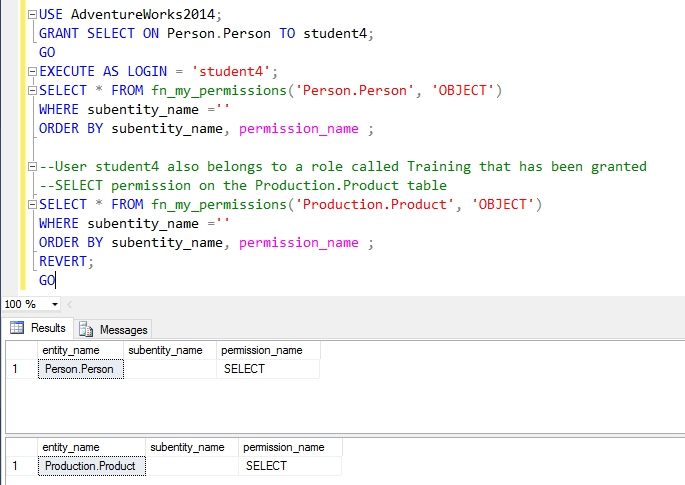Collapse the EXECUTE AS LOGIN outlining block
The image size is (685, 485).
click(33, 72)
